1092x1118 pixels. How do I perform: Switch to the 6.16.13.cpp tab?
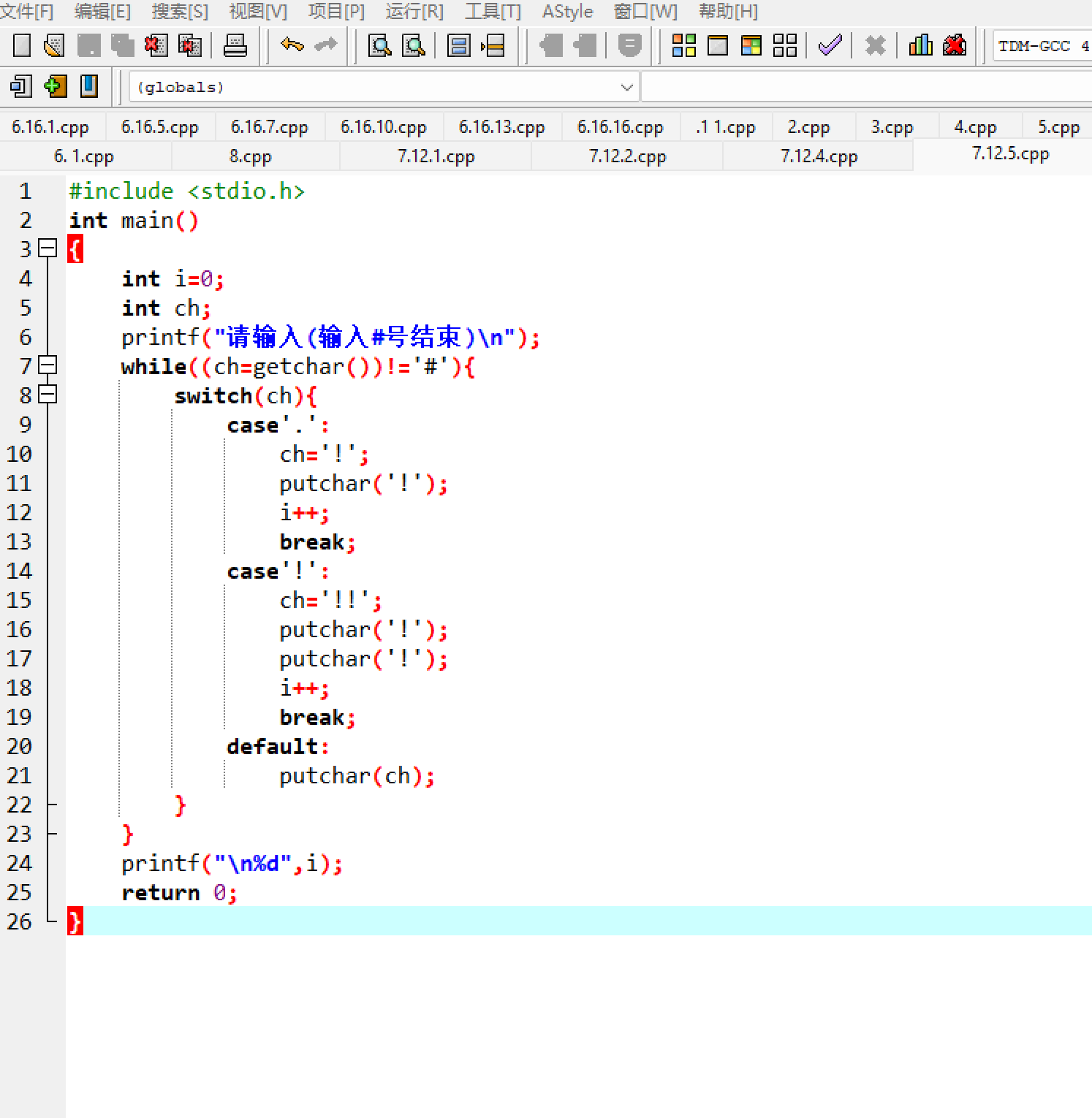click(x=502, y=126)
